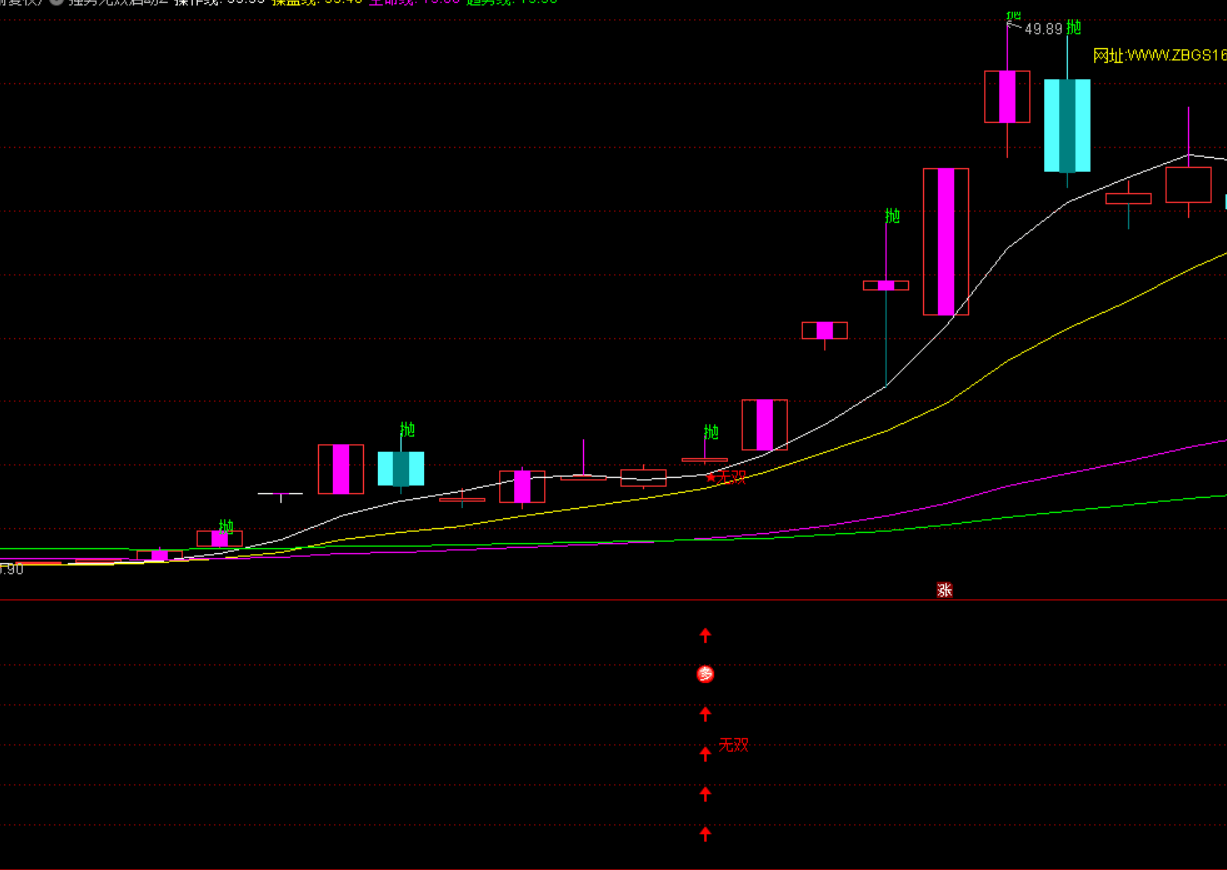Click the bottommost red up arrow
Screen dimensions: 1227x870
(705, 833)
